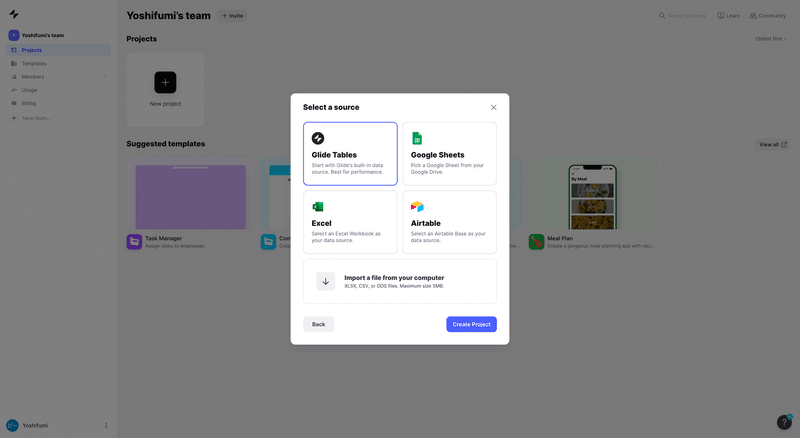Click the purple Task Manager template icon

[134, 241]
